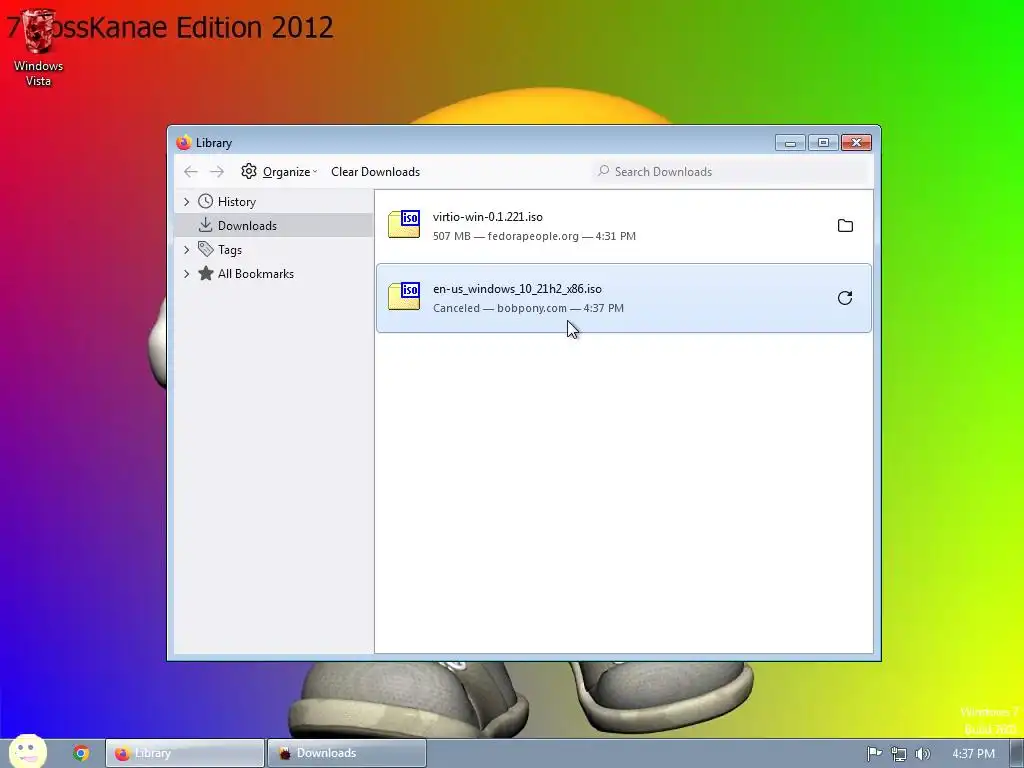The height and width of the screenshot is (768, 1024).
Task: Open the Start menu smiley orb
Action: (x=27, y=751)
